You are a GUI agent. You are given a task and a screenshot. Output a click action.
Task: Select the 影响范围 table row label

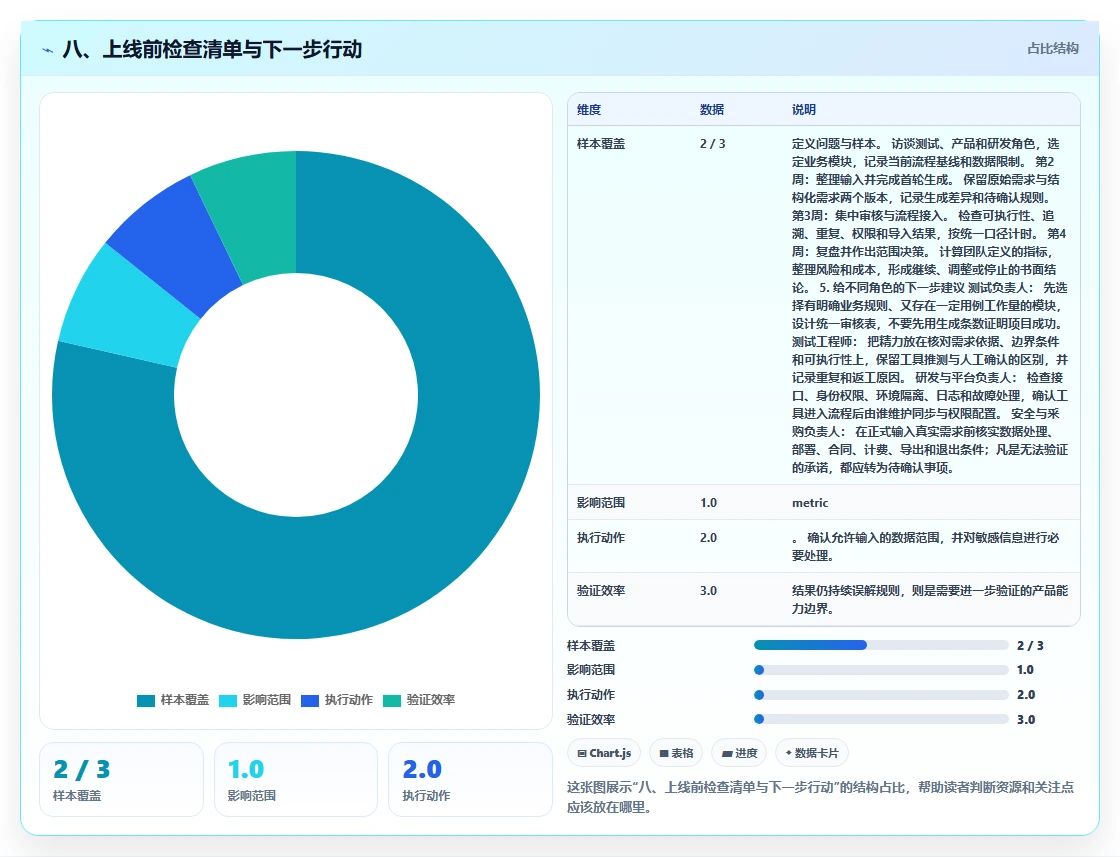[x=601, y=503]
